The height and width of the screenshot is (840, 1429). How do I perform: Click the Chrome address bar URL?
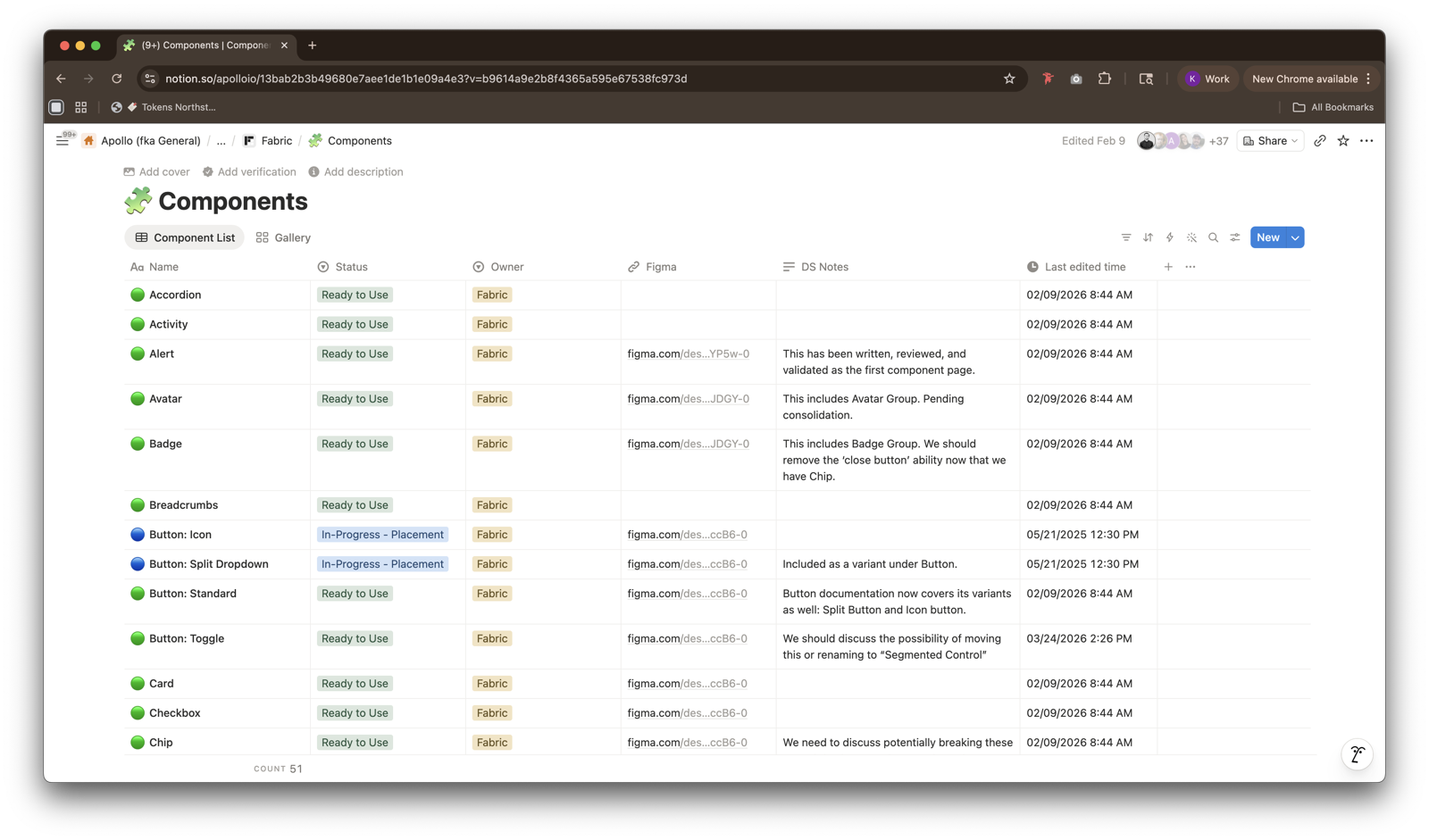tap(426, 79)
